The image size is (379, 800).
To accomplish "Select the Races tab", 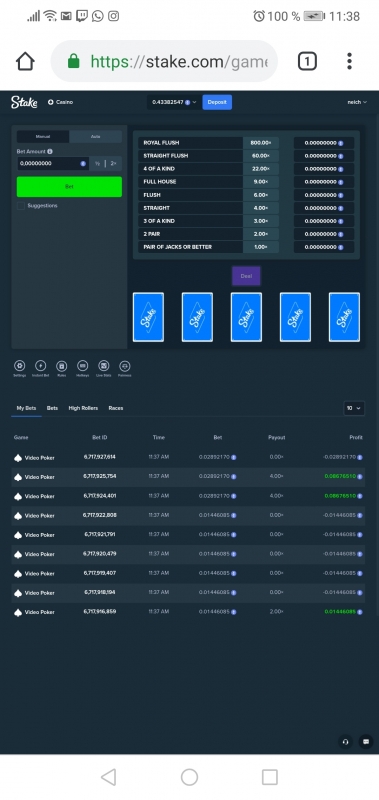I will pyautogui.click(x=116, y=408).
